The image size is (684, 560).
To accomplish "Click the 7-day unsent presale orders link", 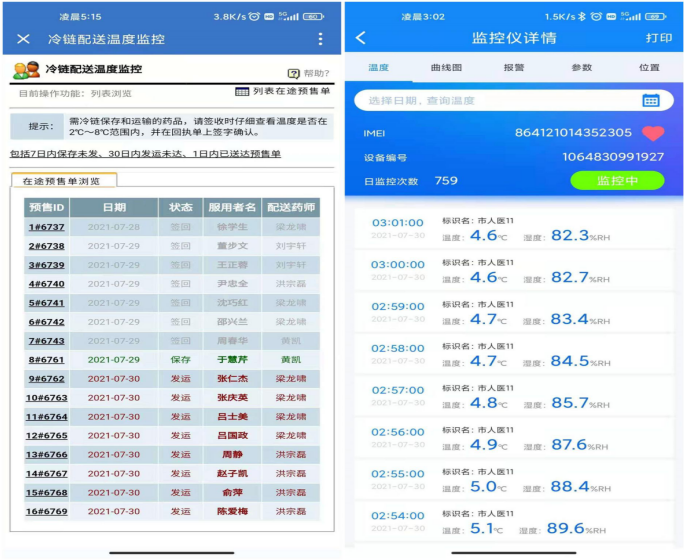I will click(145, 154).
